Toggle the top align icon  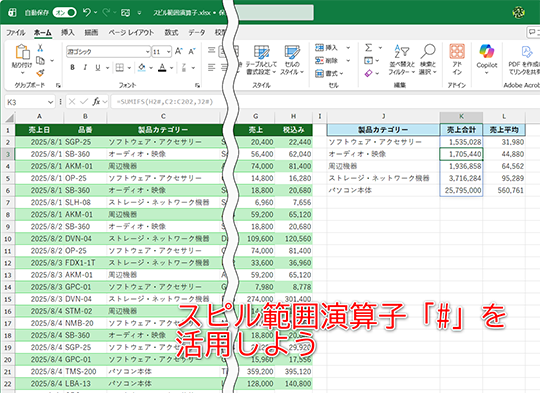211,51
